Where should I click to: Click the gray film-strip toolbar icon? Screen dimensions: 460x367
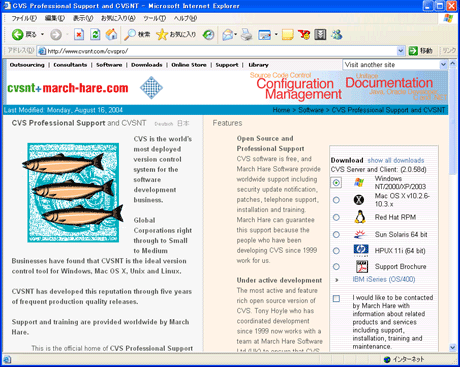[320, 34]
